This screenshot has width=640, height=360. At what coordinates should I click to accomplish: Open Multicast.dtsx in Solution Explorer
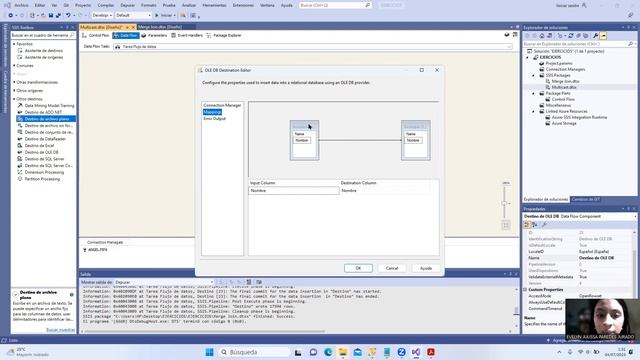[563, 87]
